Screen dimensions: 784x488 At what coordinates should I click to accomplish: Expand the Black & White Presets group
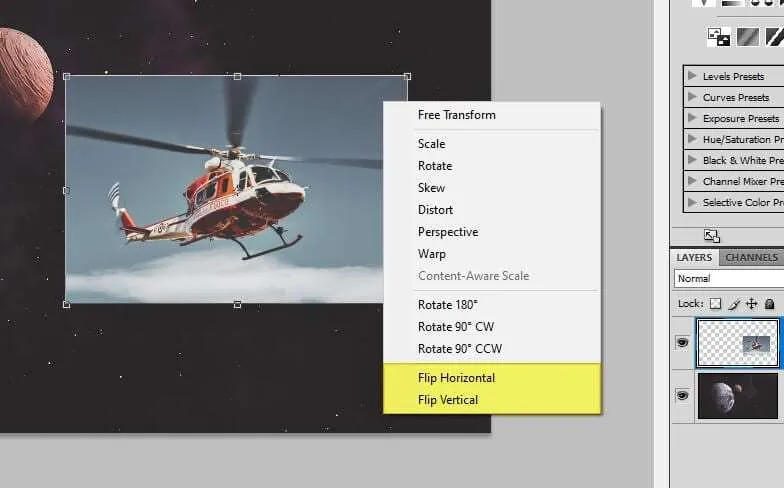(x=692, y=160)
